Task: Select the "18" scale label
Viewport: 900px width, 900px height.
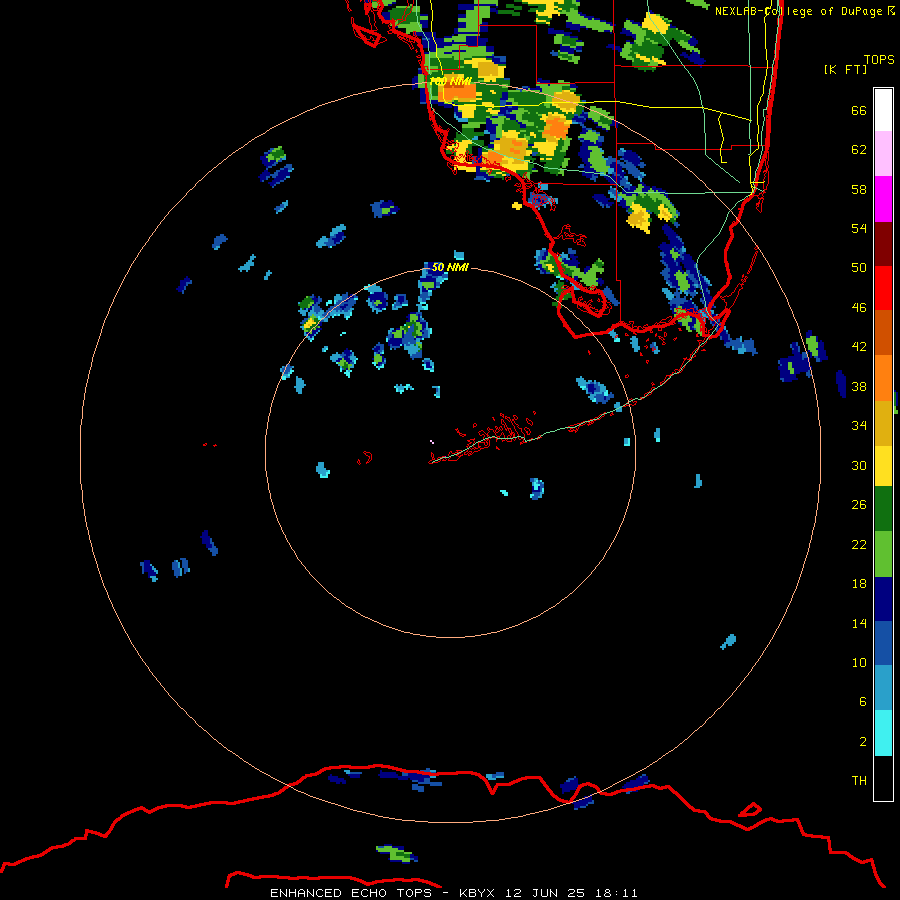Action: tap(859, 584)
